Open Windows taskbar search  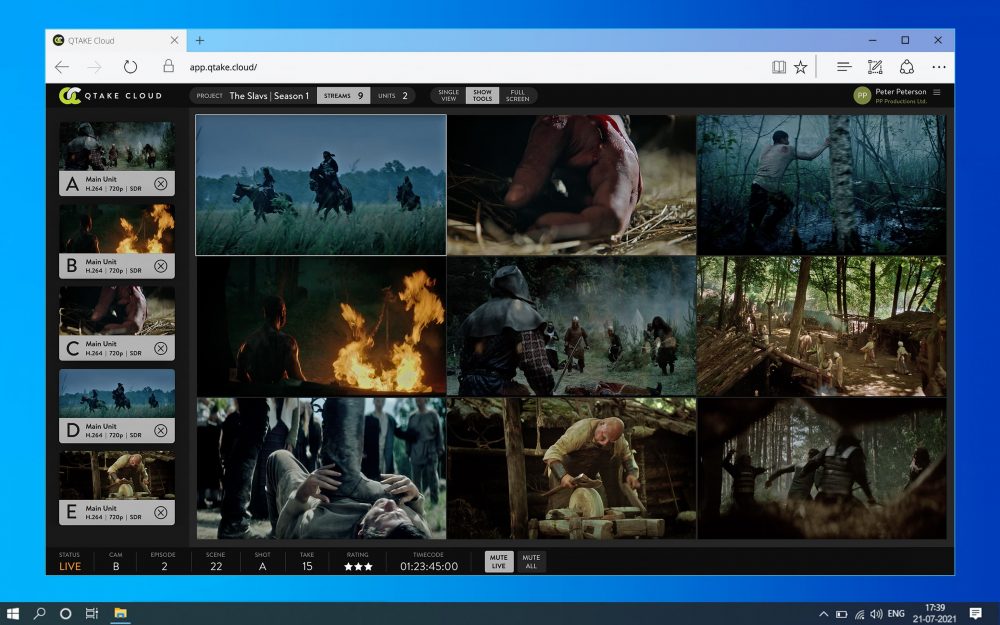40,614
